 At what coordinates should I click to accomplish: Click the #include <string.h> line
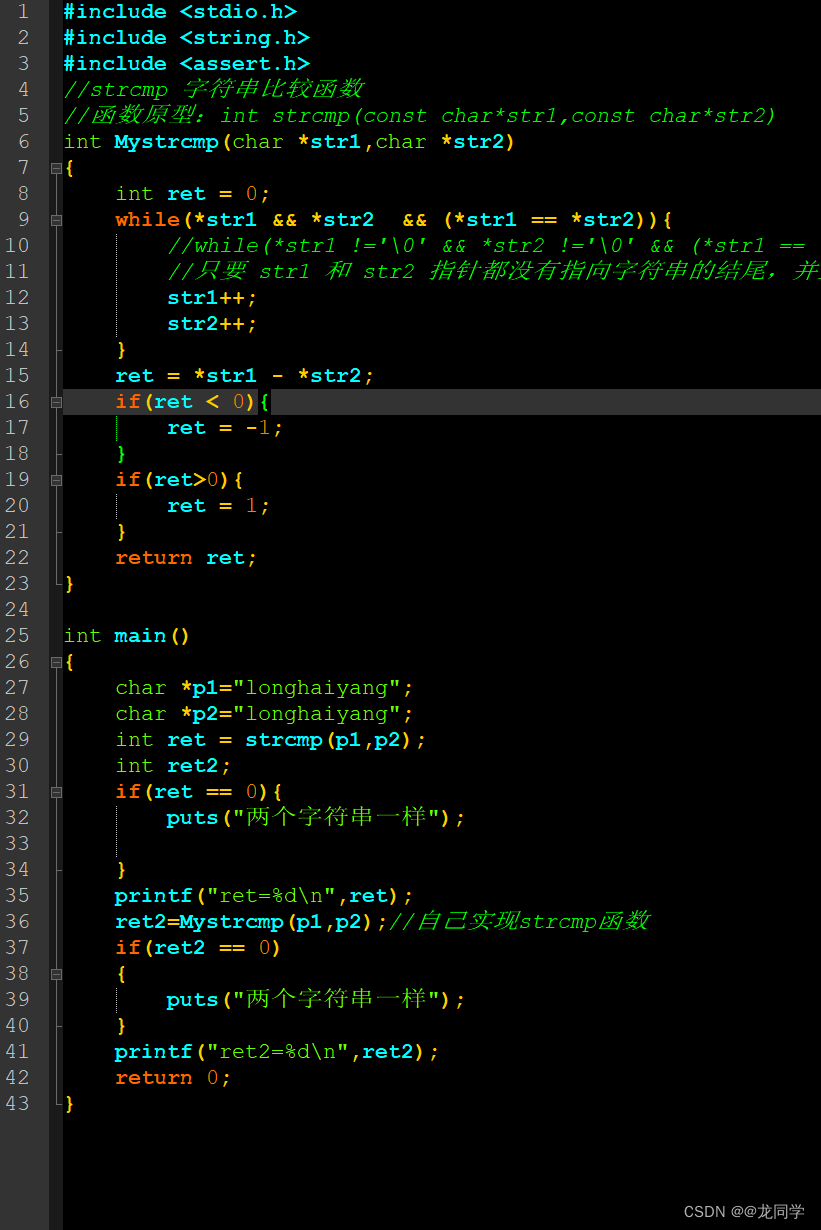[x=187, y=38]
